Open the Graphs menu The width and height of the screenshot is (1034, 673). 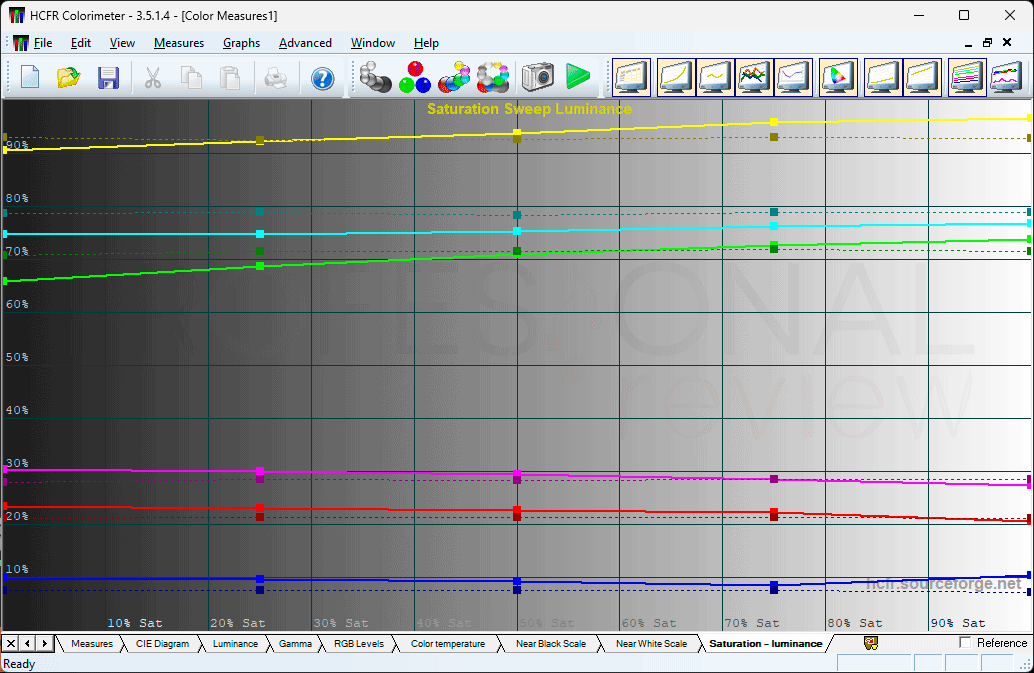[241, 43]
